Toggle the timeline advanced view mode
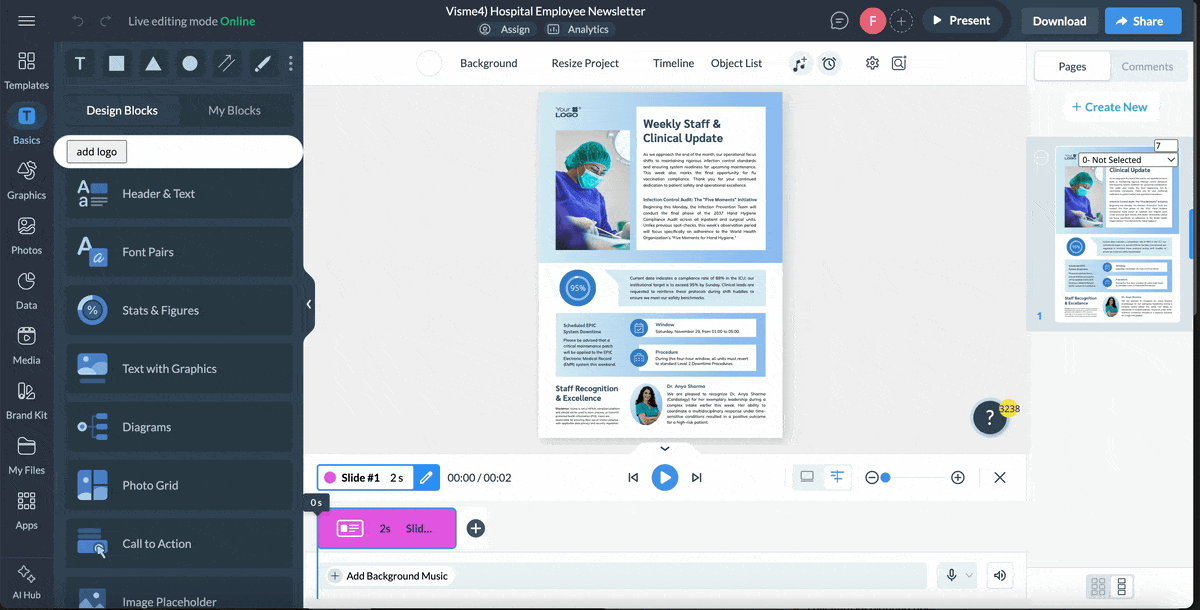Screen dimensions: 1200x610 pyautogui.click(x=837, y=477)
